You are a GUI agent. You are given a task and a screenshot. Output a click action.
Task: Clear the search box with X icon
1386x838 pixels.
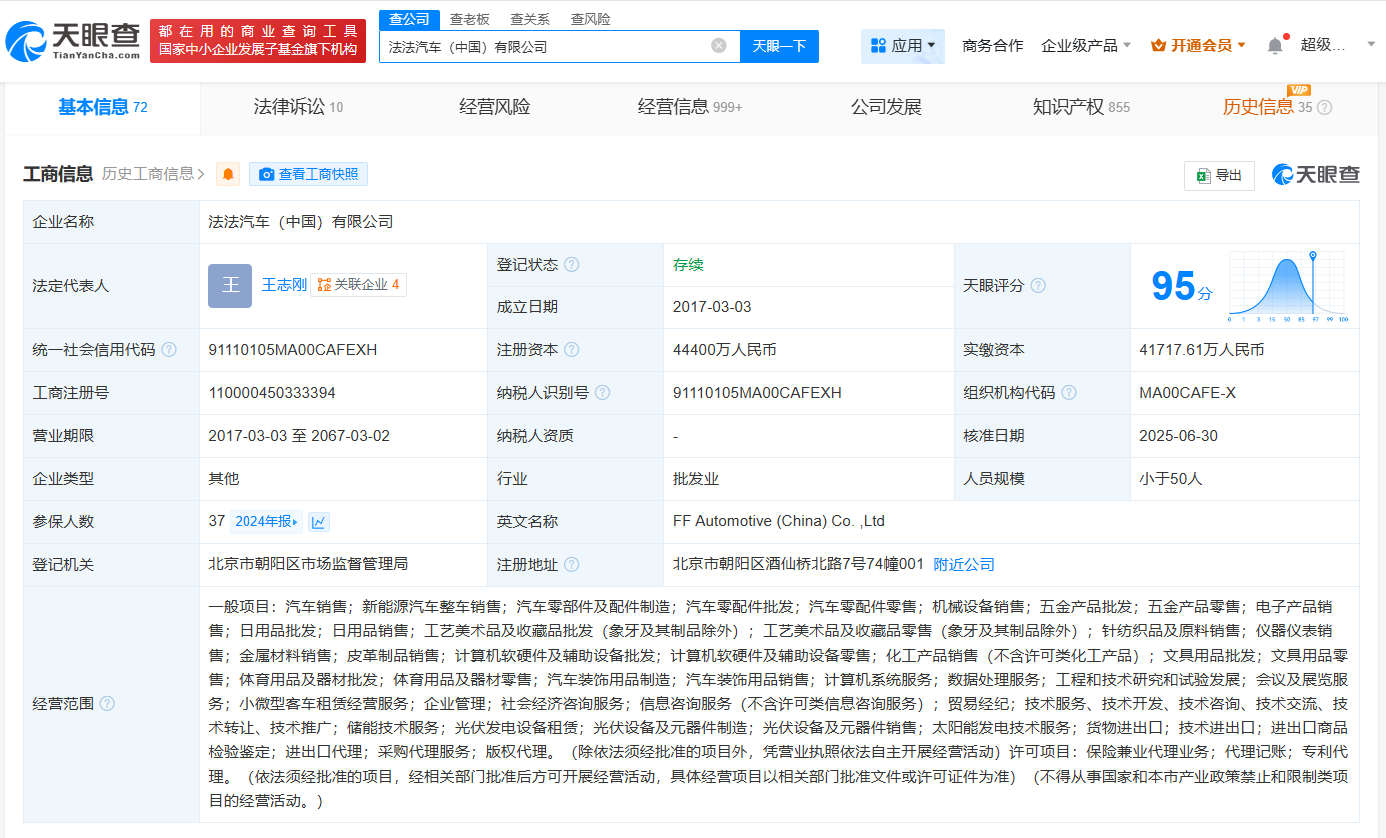pos(718,46)
